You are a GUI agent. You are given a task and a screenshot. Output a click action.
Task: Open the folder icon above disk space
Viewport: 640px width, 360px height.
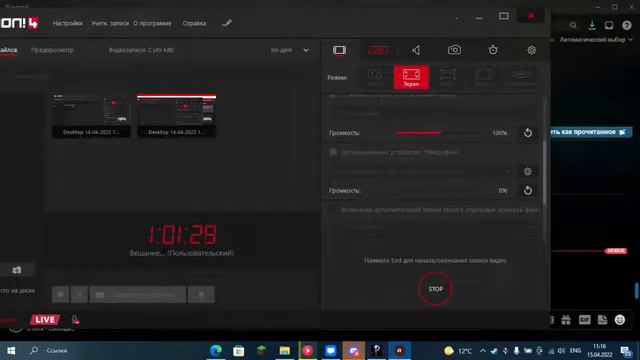(17, 270)
